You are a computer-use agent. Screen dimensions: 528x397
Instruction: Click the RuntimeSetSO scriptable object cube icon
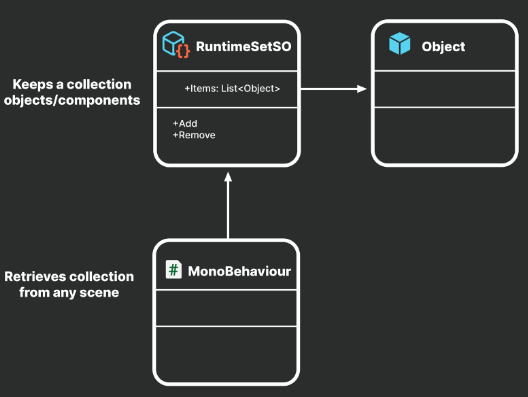(176, 44)
